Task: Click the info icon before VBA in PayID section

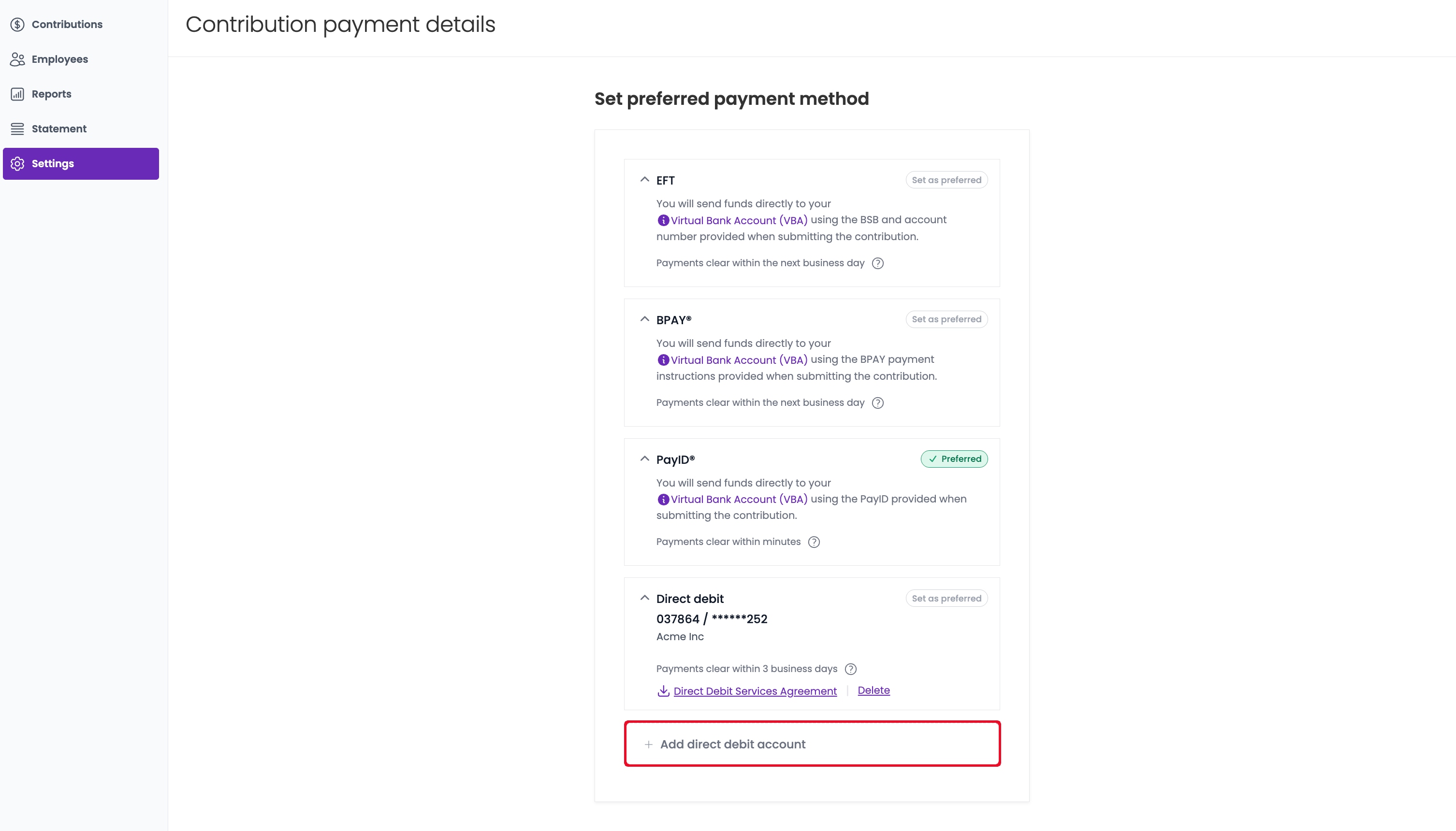Action: [663, 500]
